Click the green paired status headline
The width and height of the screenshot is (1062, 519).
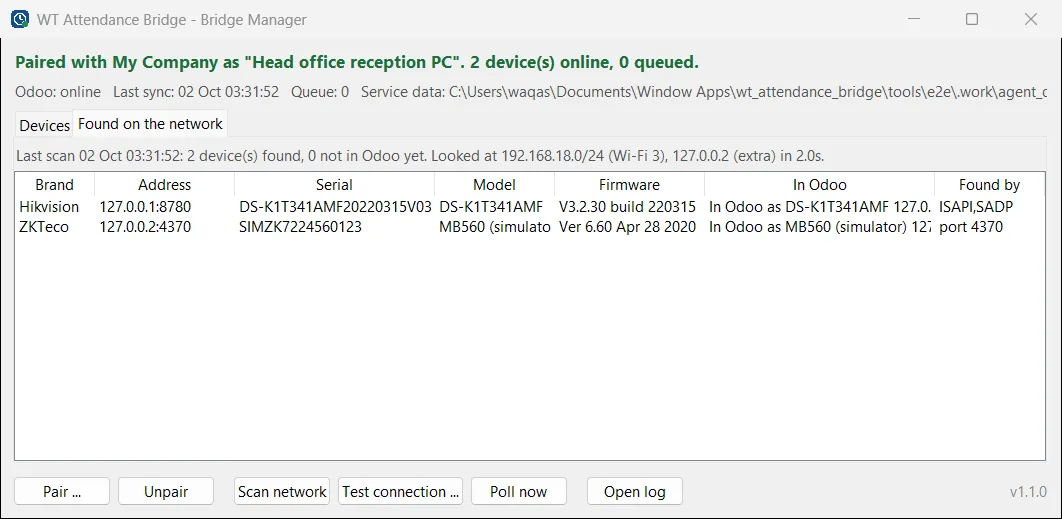pyautogui.click(x=356, y=62)
